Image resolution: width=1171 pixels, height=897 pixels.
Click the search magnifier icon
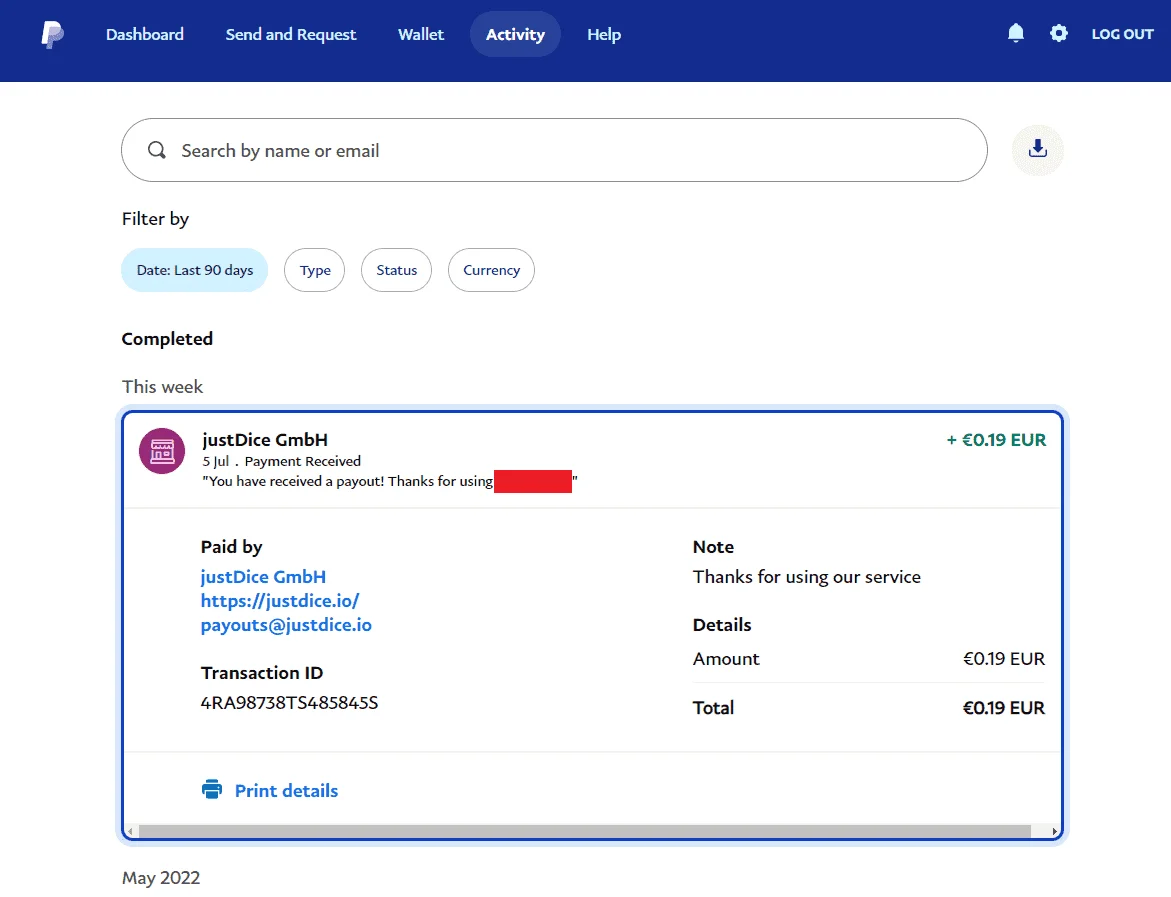(157, 150)
